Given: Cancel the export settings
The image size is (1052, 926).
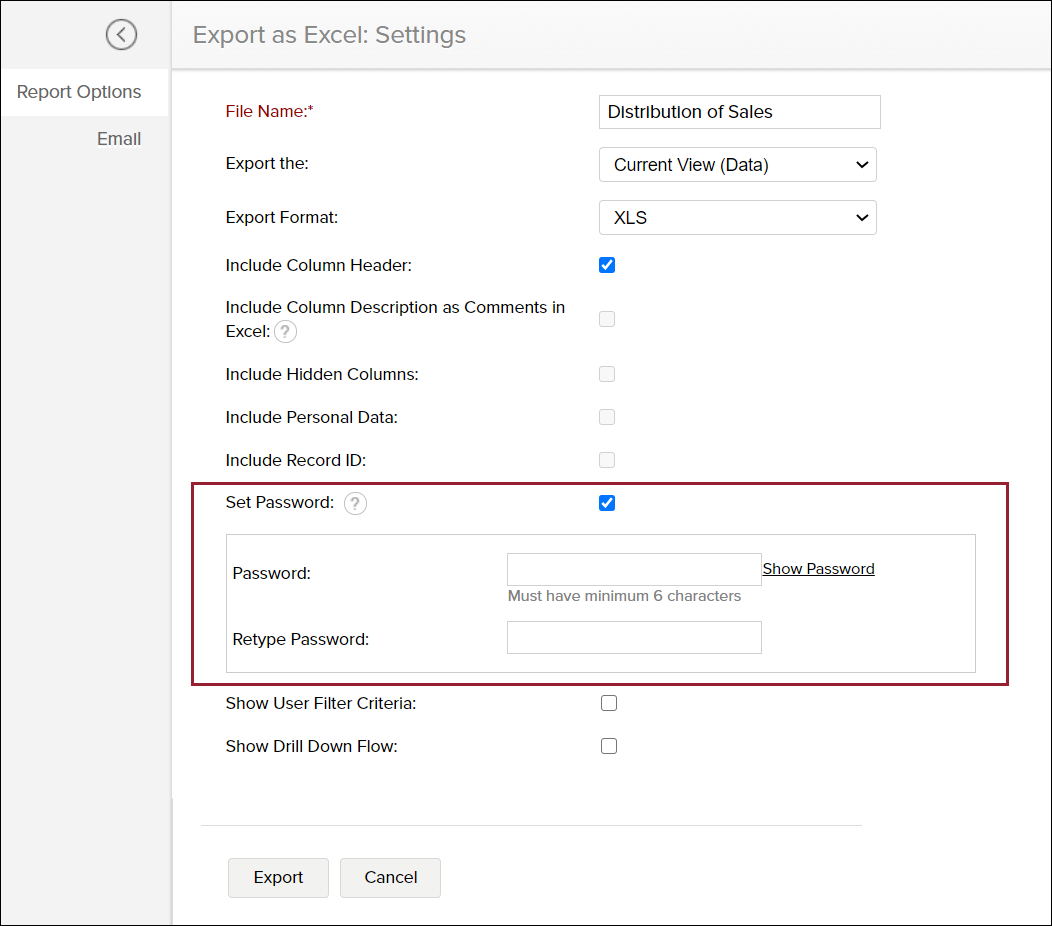Looking at the screenshot, I should (390, 877).
